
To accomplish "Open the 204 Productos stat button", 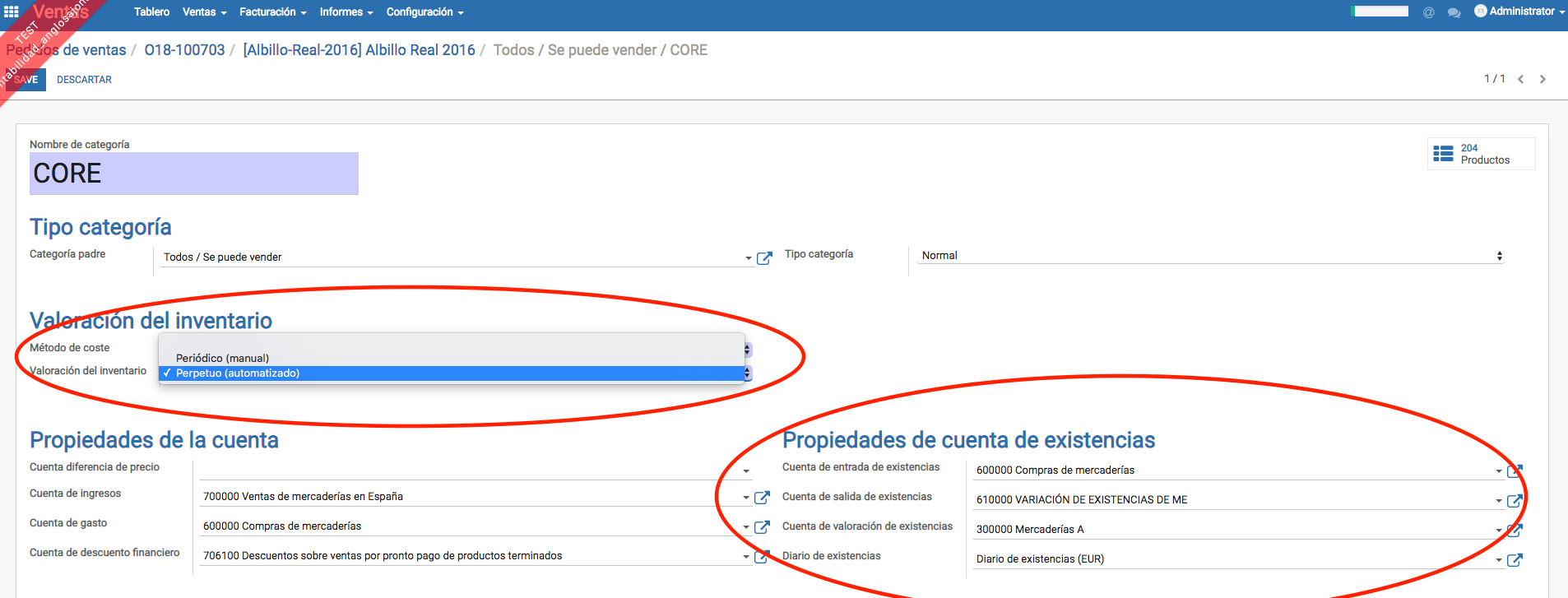I will click(x=1480, y=154).
